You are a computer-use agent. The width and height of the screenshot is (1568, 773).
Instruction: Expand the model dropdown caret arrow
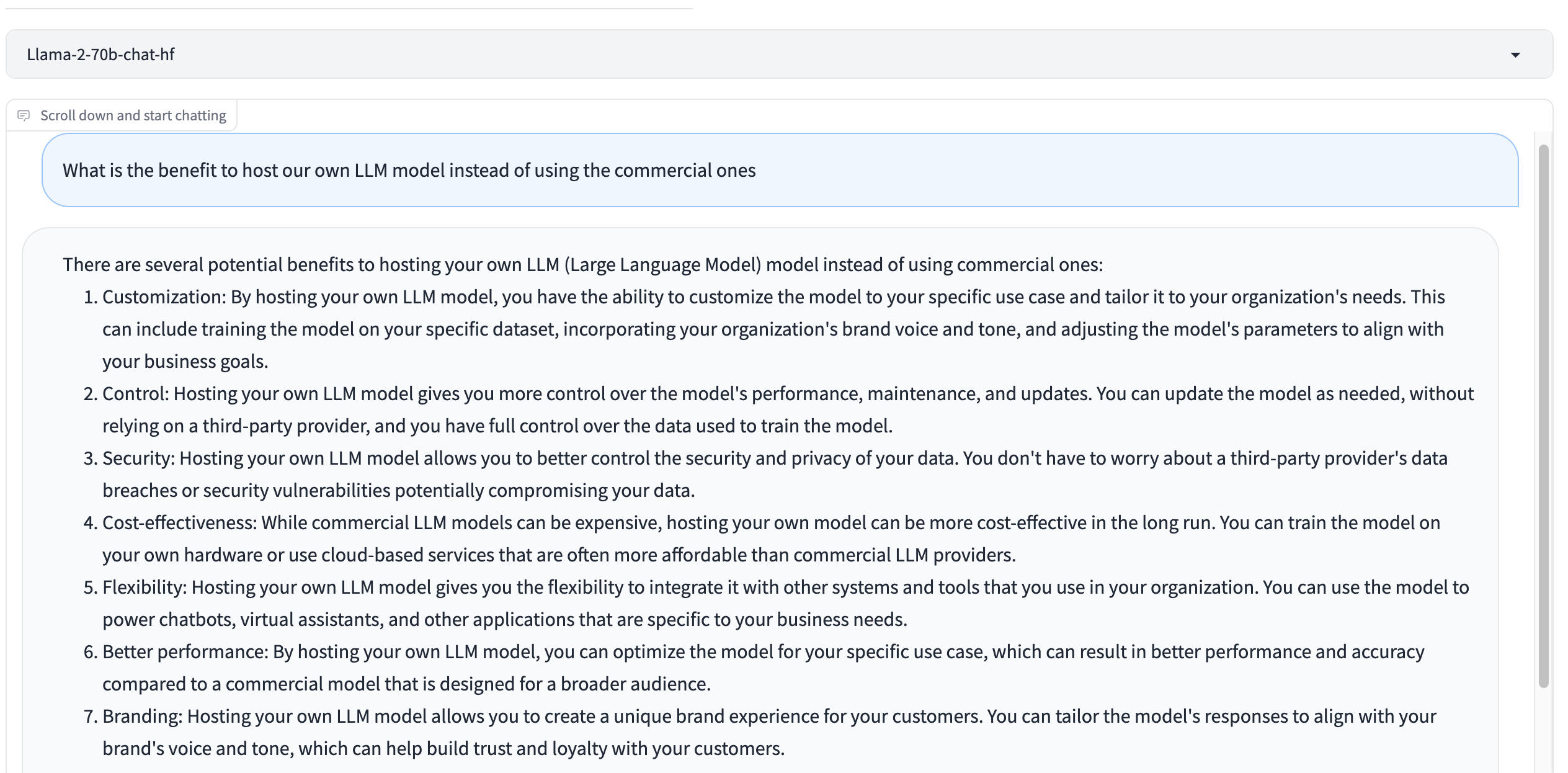(x=1515, y=55)
